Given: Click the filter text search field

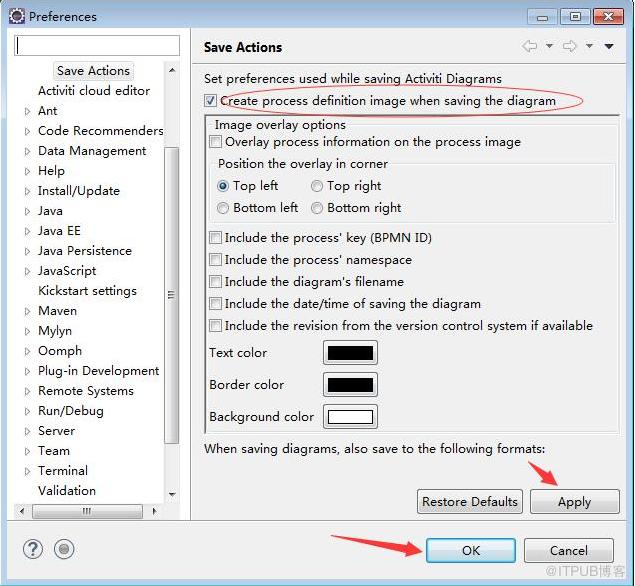Looking at the screenshot, I should point(97,45).
